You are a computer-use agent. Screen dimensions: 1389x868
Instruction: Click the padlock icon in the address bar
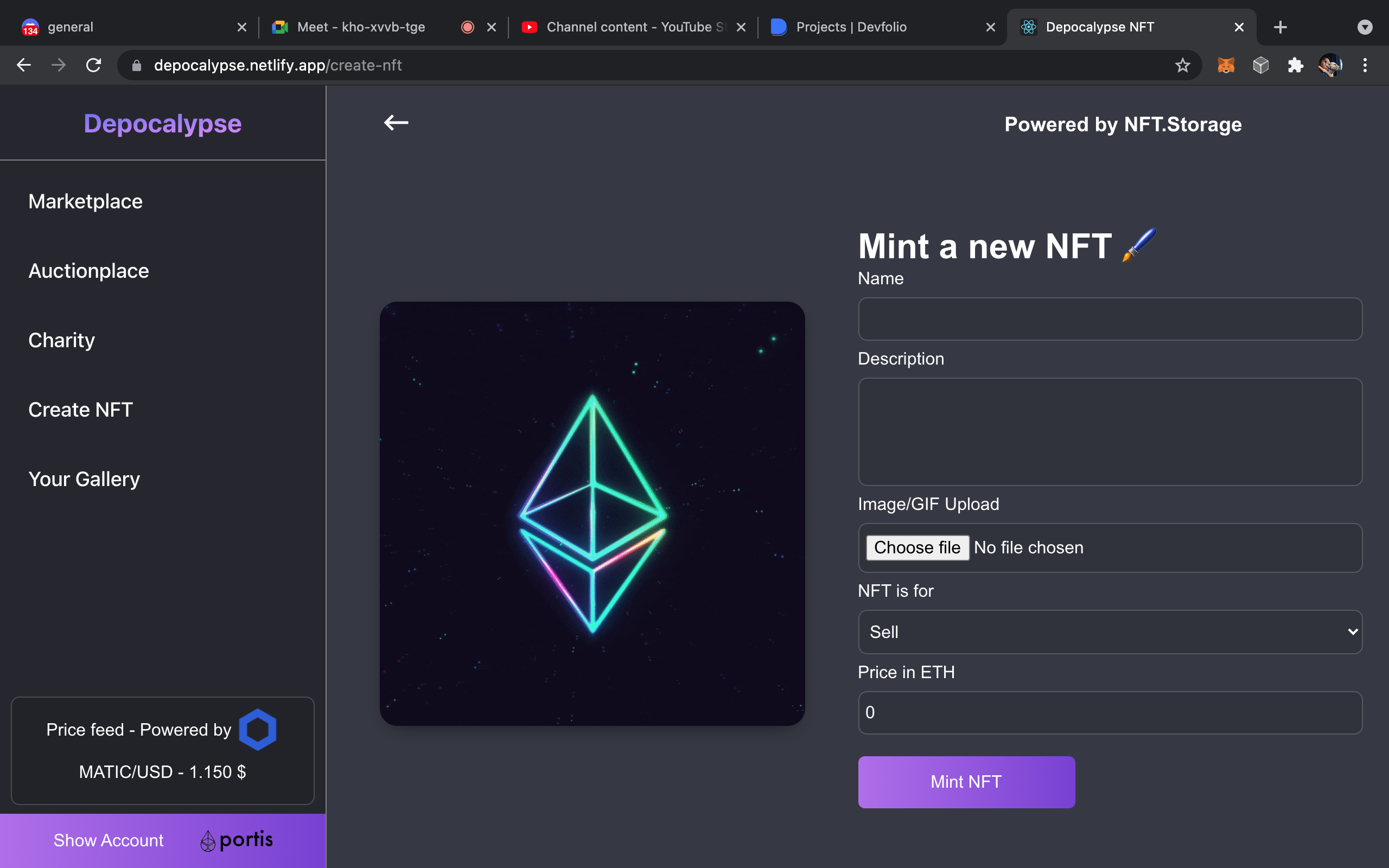[x=136, y=65]
